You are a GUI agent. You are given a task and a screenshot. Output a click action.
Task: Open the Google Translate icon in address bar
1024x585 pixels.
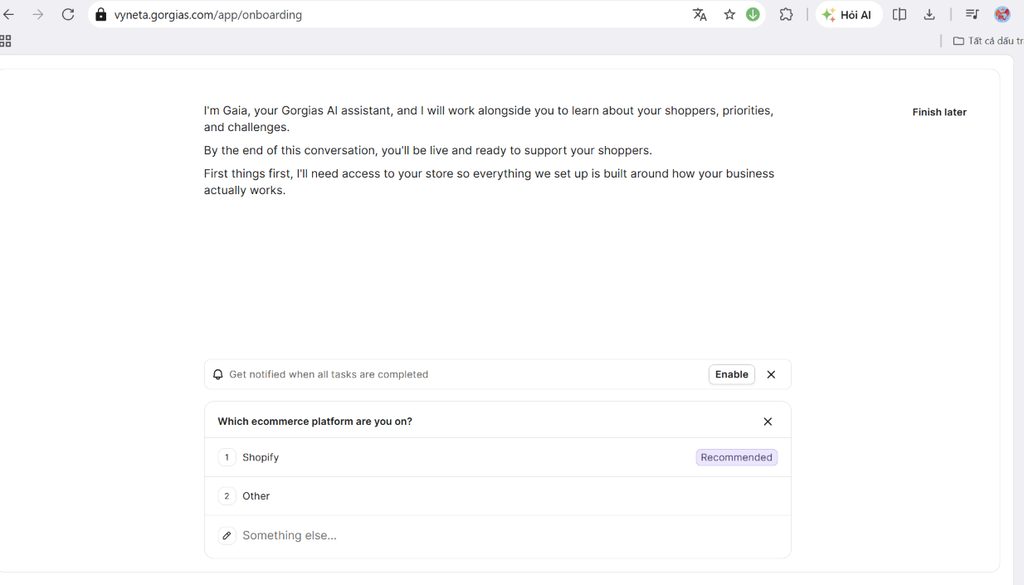(699, 14)
